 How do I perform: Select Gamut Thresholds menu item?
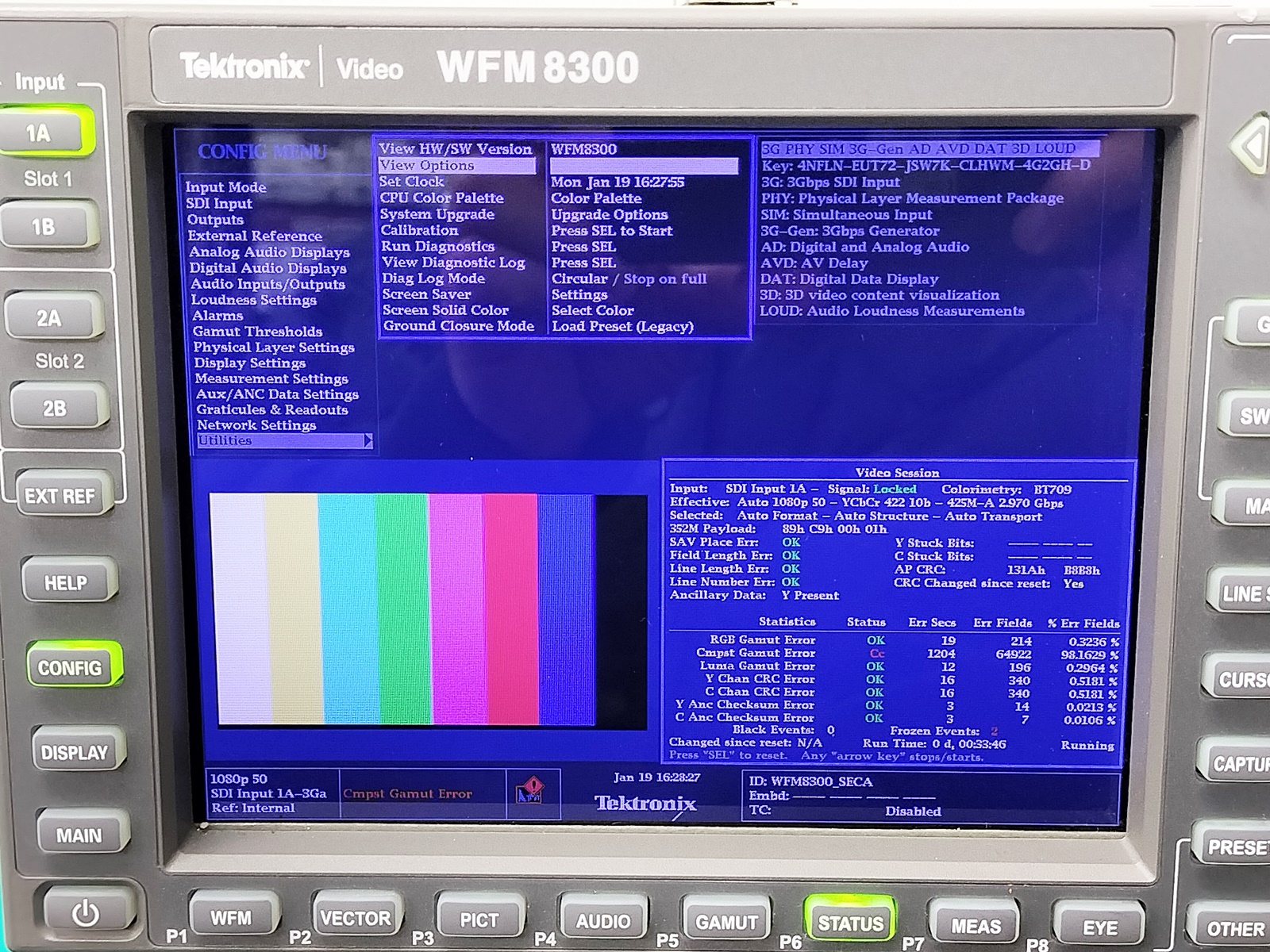(257, 332)
